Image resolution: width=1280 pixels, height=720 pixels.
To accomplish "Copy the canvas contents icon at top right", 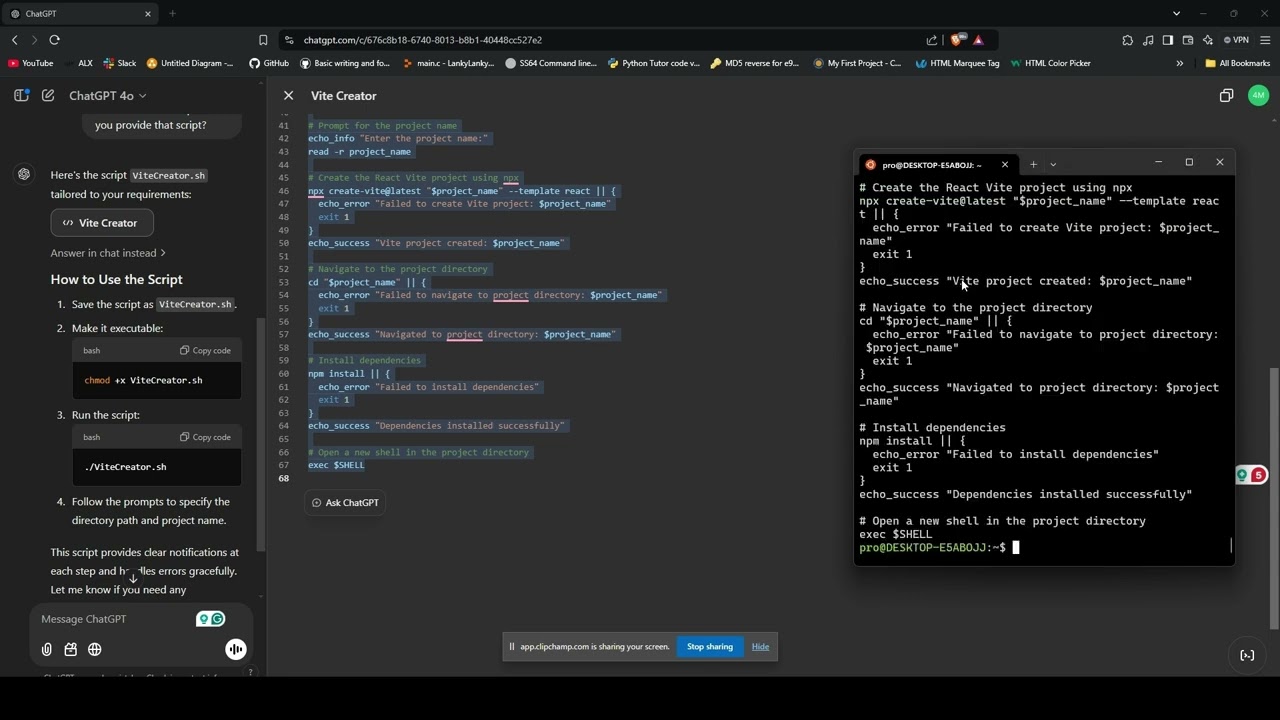I will pos(1227,95).
